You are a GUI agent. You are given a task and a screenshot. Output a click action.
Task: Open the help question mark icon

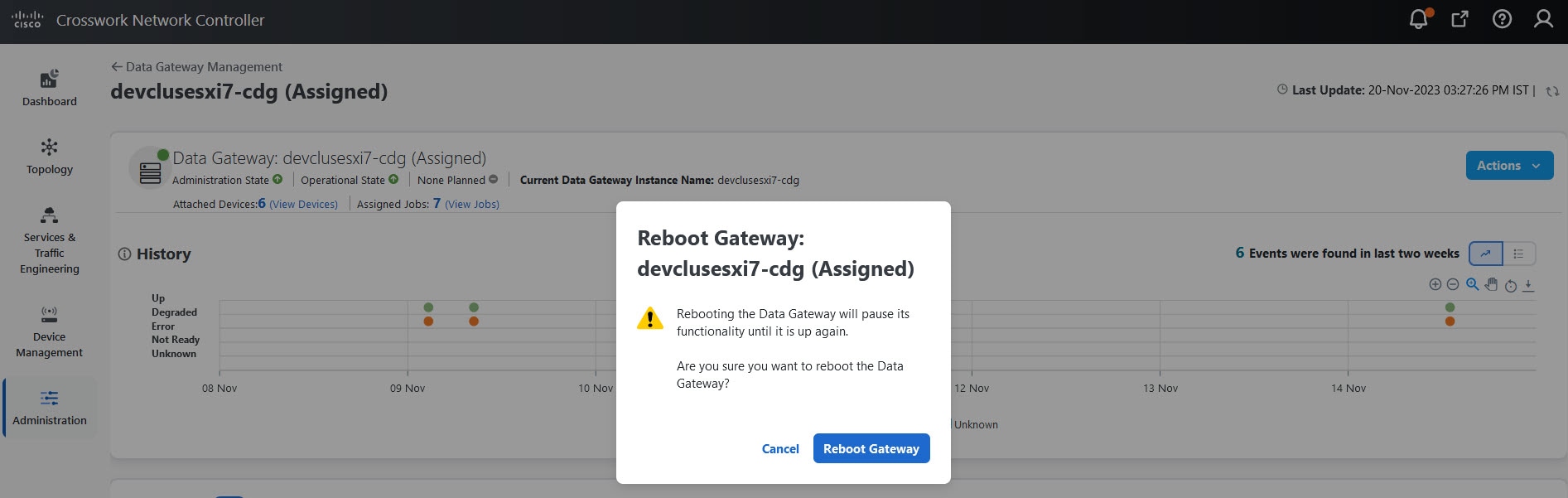point(1502,19)
